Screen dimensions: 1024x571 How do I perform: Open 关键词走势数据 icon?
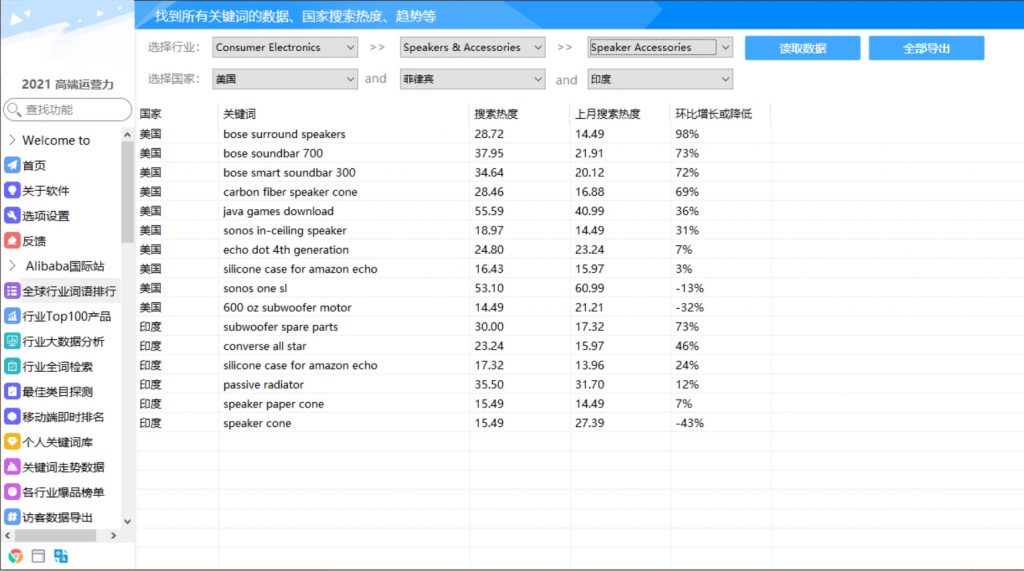pos(12,467)
